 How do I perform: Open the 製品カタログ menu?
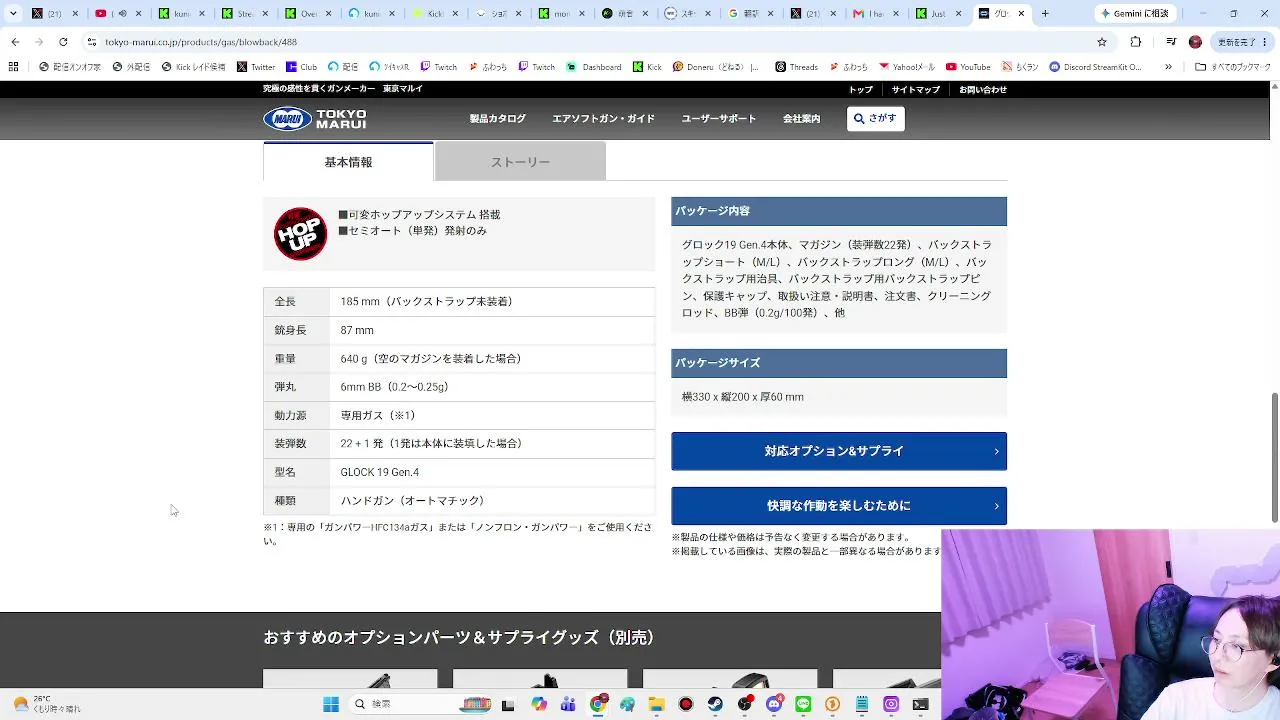498,119
